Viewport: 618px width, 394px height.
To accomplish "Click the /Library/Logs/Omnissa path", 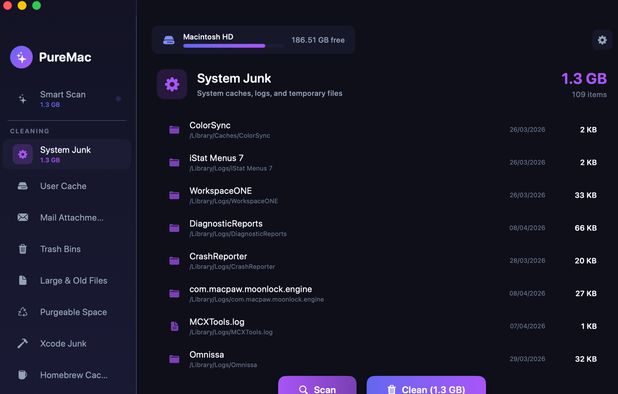I will point(223,365).
